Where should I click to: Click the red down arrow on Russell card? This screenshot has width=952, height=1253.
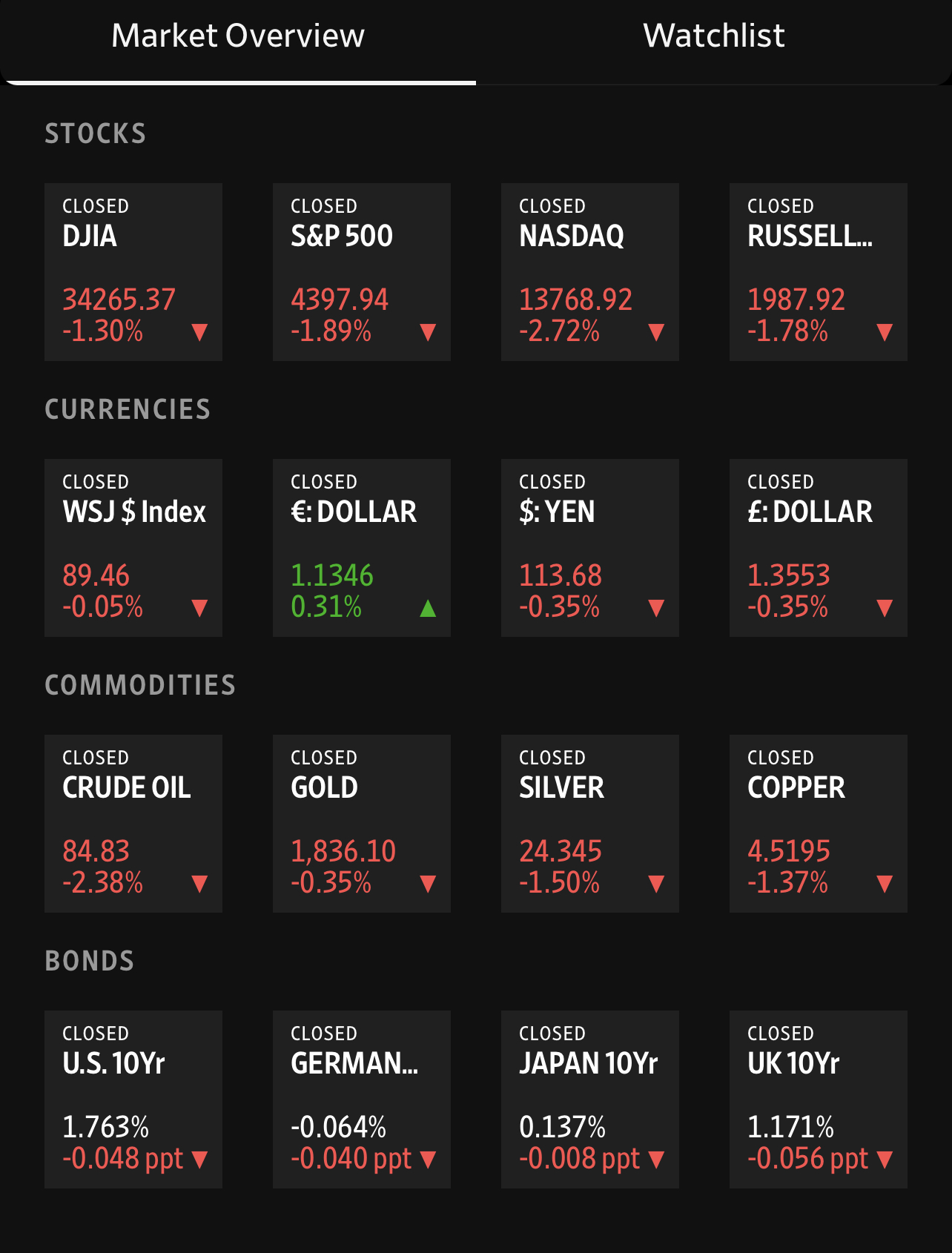(x=884, y=331)
